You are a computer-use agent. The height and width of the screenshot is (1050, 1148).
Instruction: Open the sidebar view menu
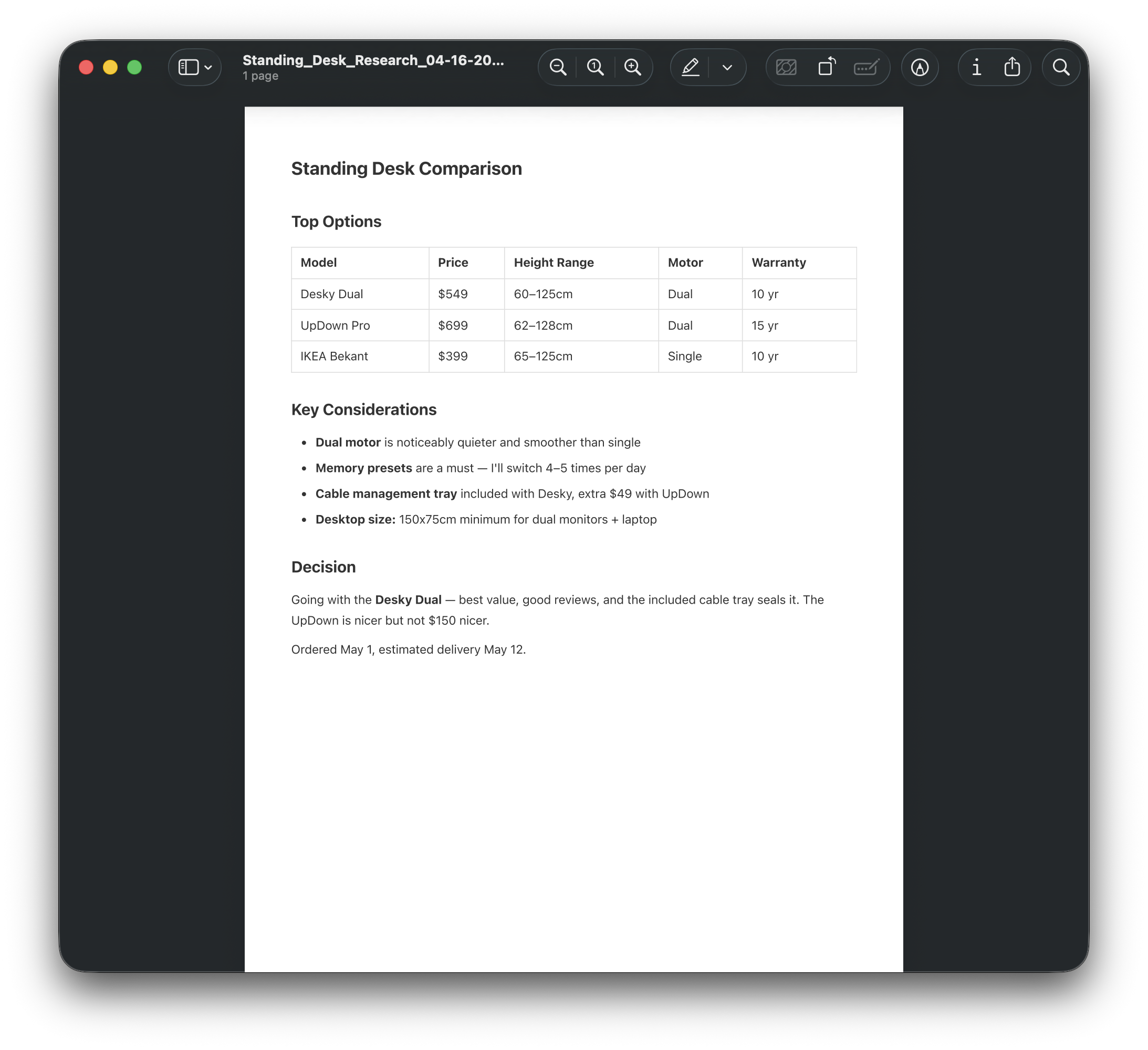[x=195, y=67]
